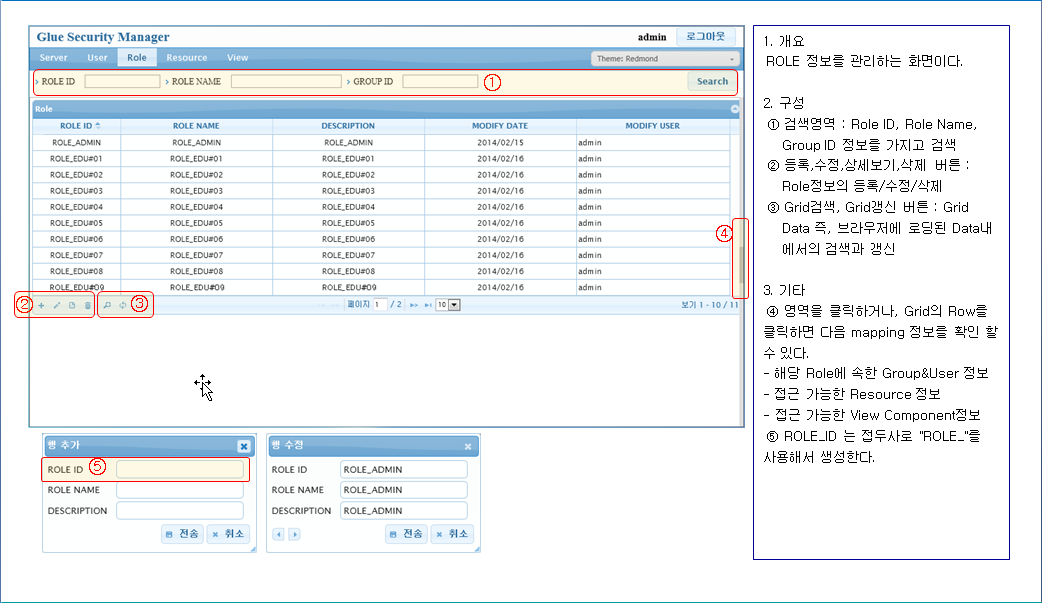Click the grid search magnifier icon
This screenshot has height=603, width=1042.
pyautogui.click(x=108, y=304)
